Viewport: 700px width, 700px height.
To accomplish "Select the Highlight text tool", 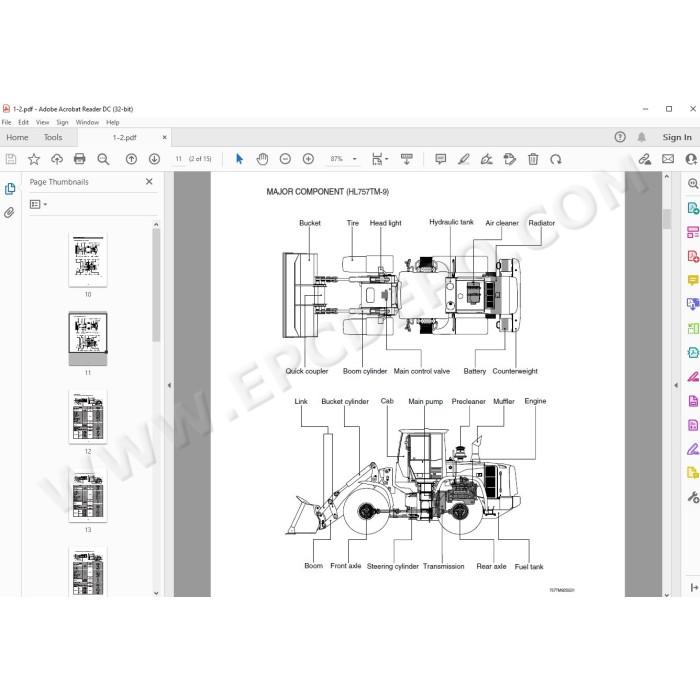I will click(x=464, y=159).
